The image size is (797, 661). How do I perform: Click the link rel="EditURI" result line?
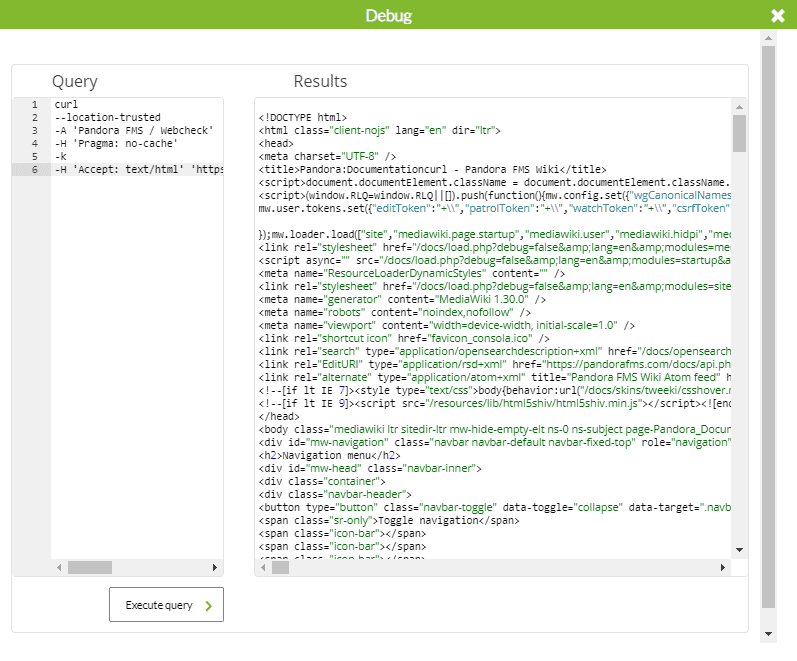coord(495,365)
